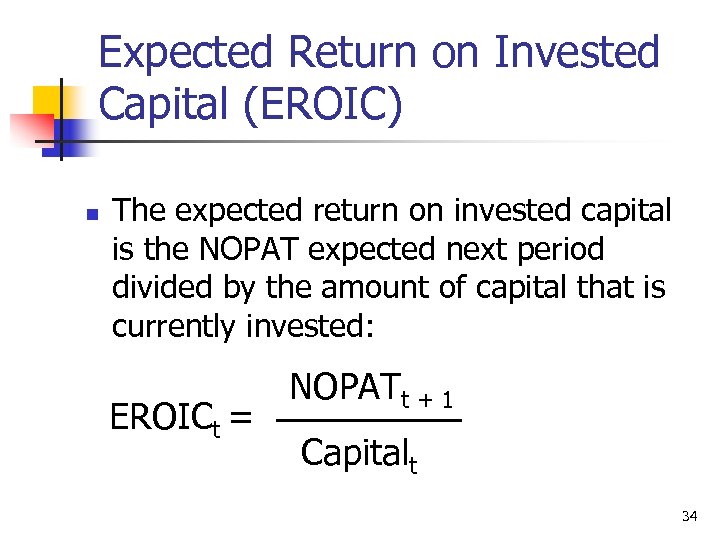Click the 't + 1' subscript
This screenshot has width=720, height=540.
pos(429,399)
